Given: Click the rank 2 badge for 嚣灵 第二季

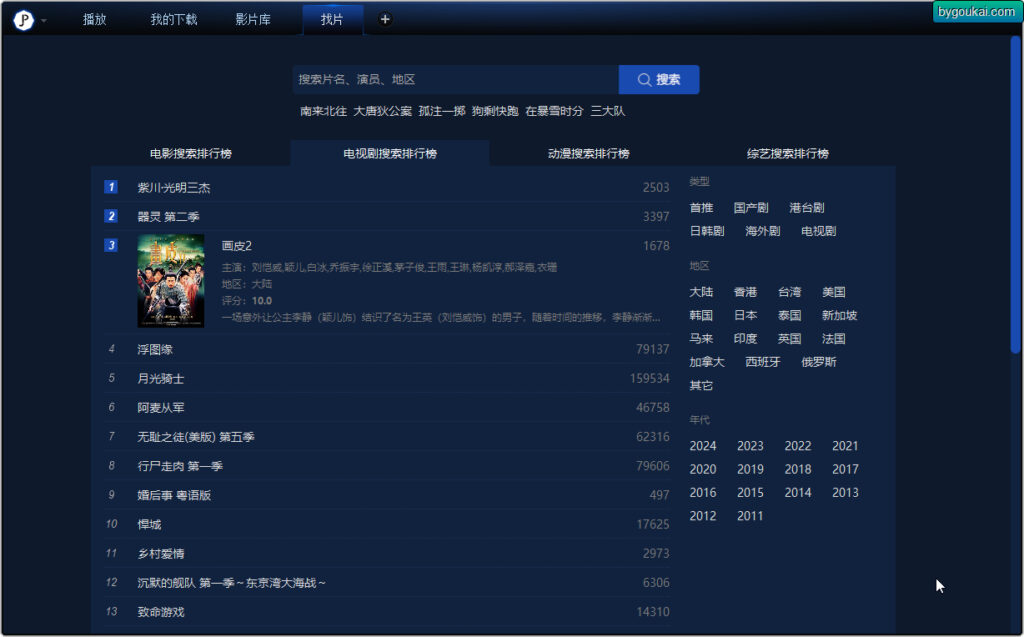Looking at the screenshot, I should click(x=112, y=216).
